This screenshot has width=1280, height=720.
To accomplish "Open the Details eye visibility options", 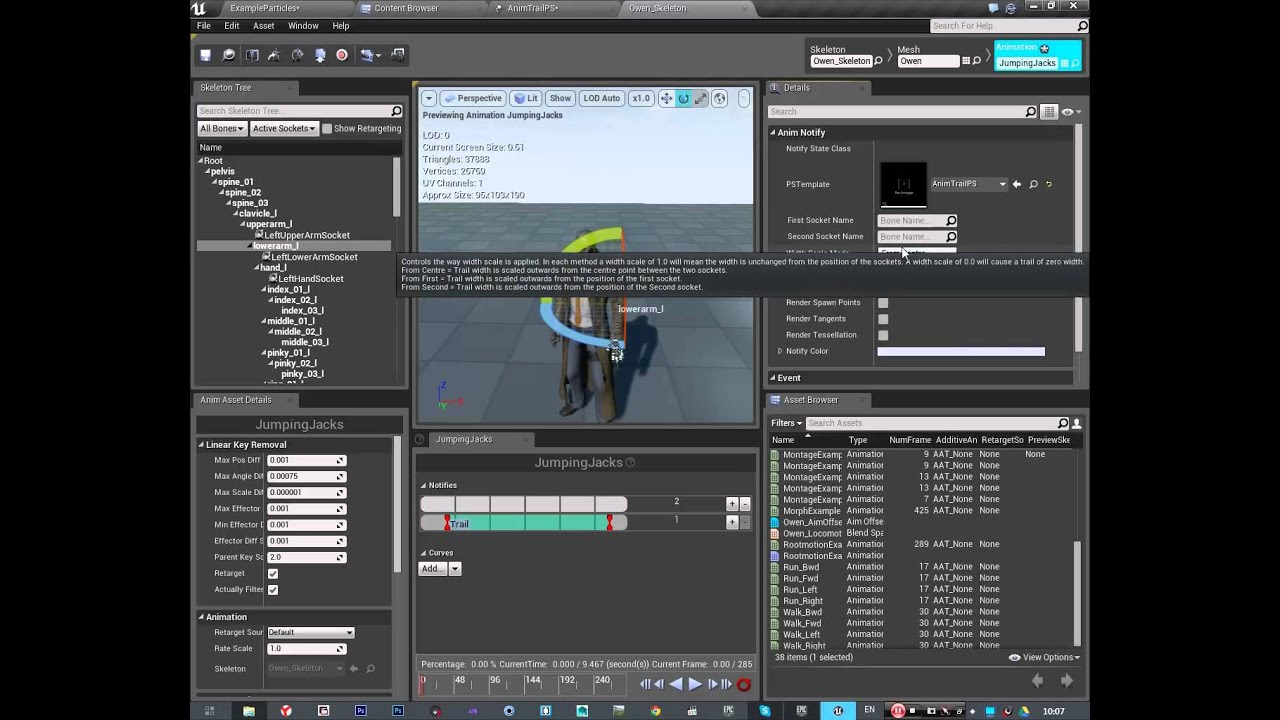I will click(x=1070, y=112).
